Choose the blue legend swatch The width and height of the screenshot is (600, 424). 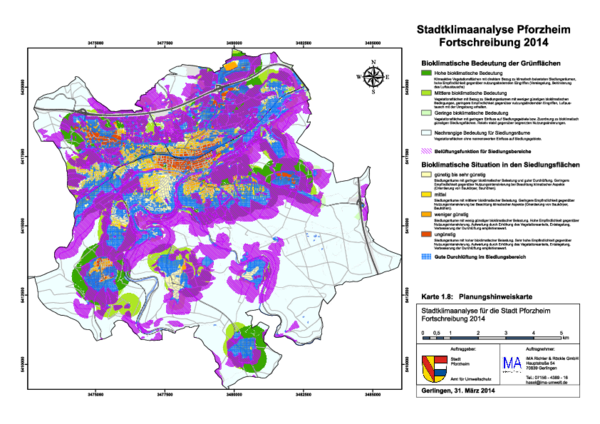tap(426, 256)
